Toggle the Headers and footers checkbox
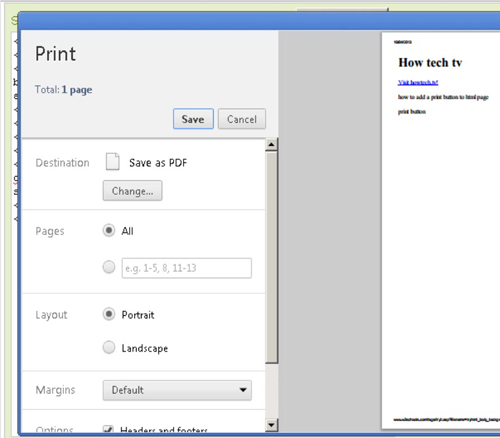Screen dimensions: 500x438 (x=108, y=429)
